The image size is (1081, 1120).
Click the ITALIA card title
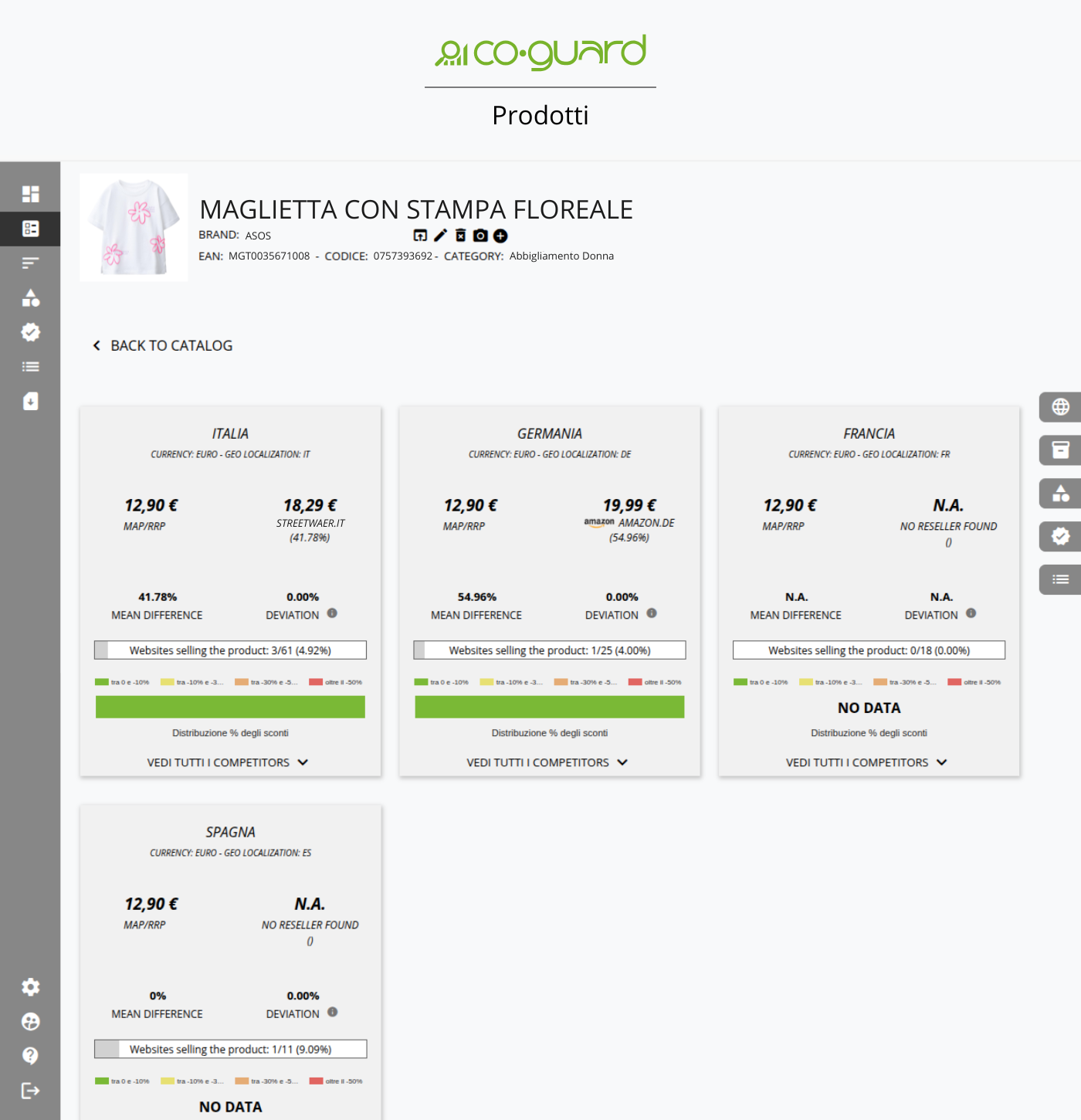(x=230, y=433)
